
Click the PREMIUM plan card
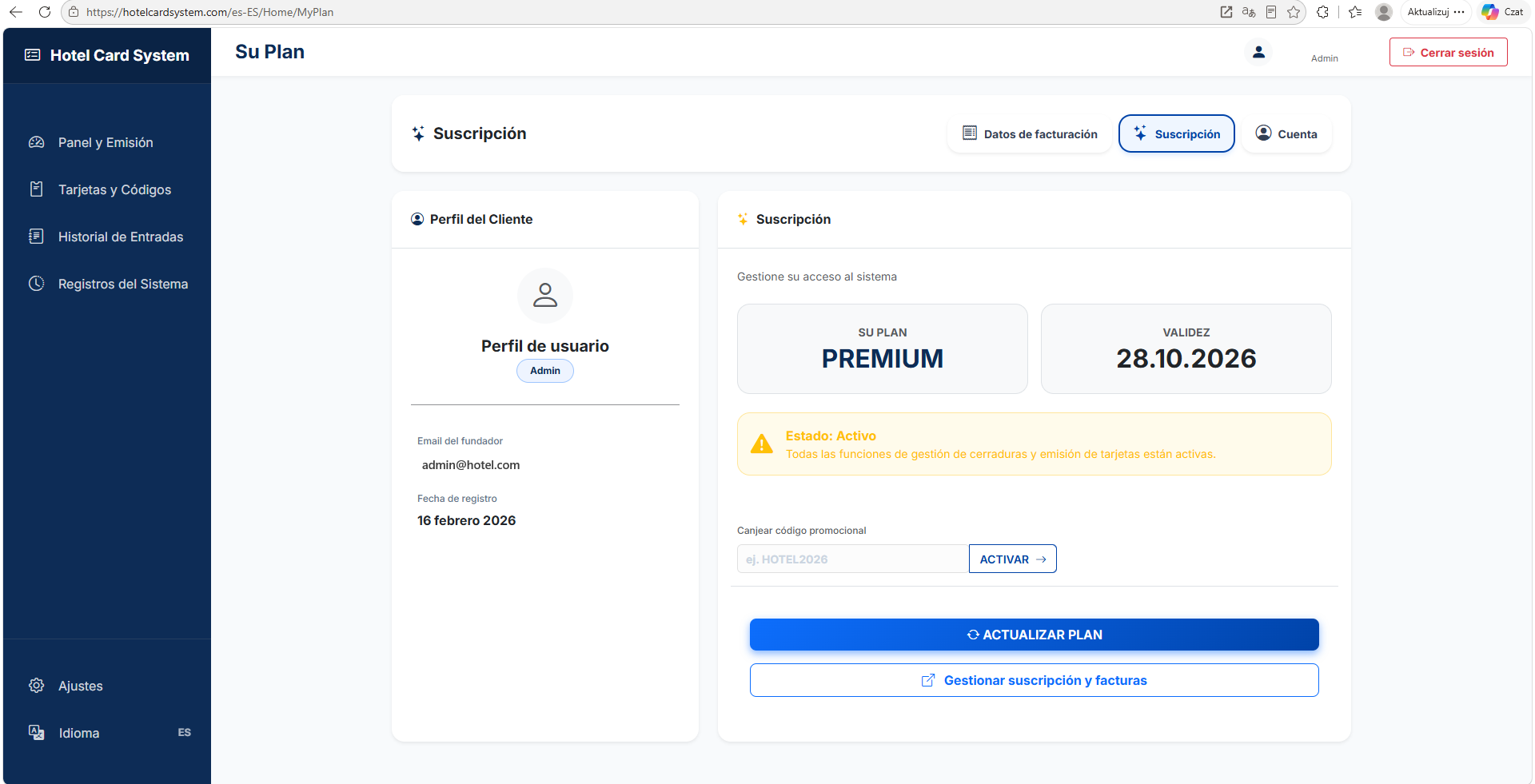(883, 348)
